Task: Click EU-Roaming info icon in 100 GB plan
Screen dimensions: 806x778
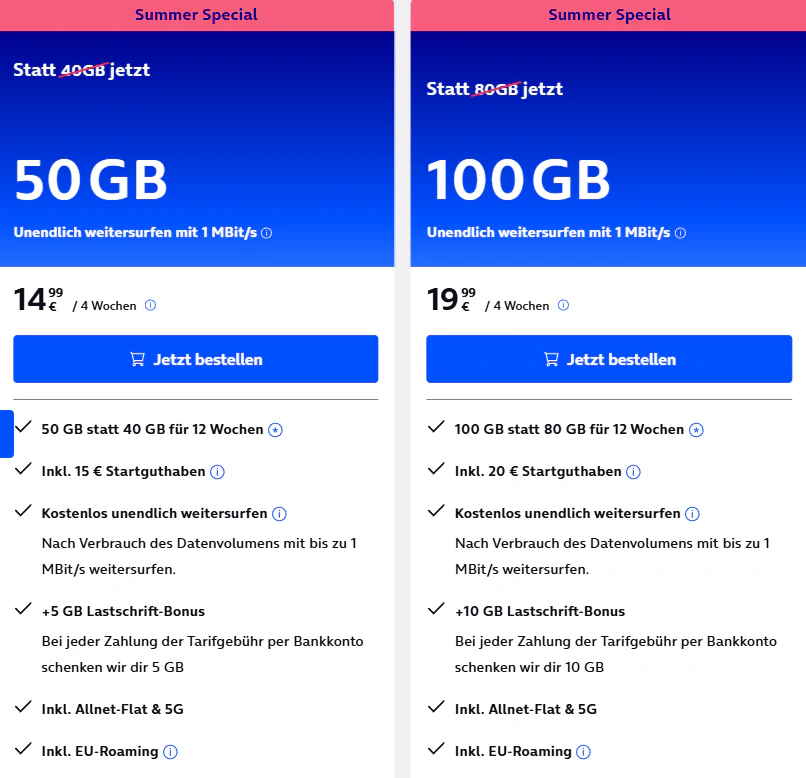Action: pos(583,752)
